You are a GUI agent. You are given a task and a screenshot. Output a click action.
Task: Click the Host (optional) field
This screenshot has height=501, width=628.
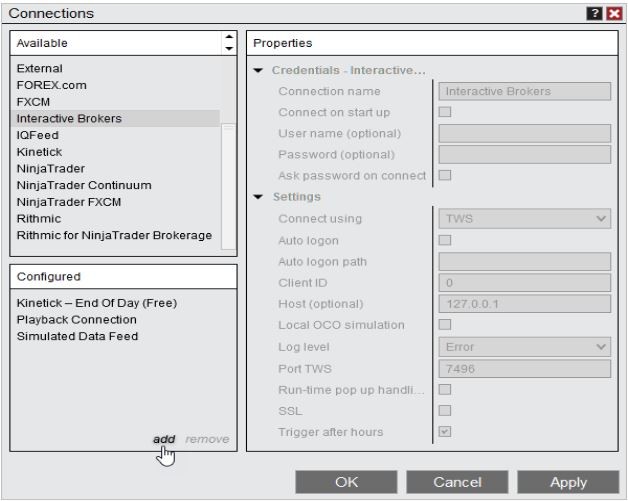[x=525, y=304]
